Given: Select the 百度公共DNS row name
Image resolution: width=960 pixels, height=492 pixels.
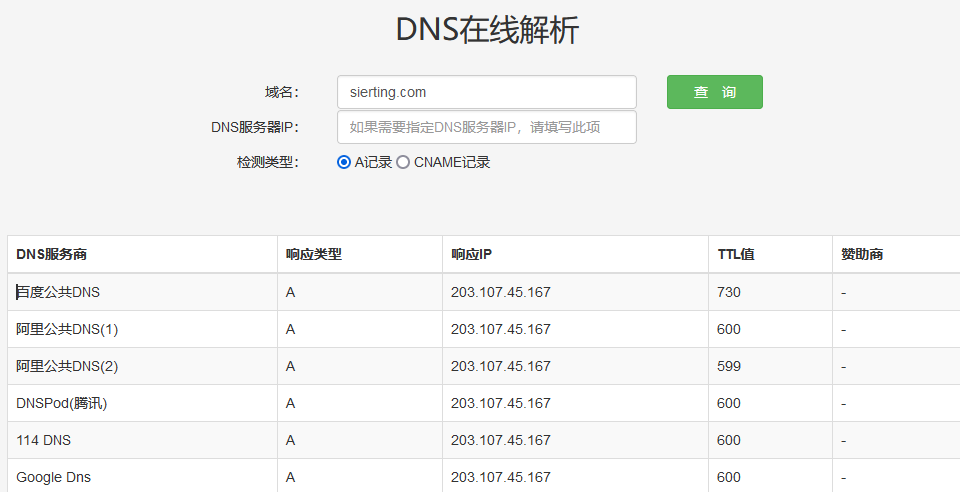Looking at the screenshot, I should tap(58, 293).
